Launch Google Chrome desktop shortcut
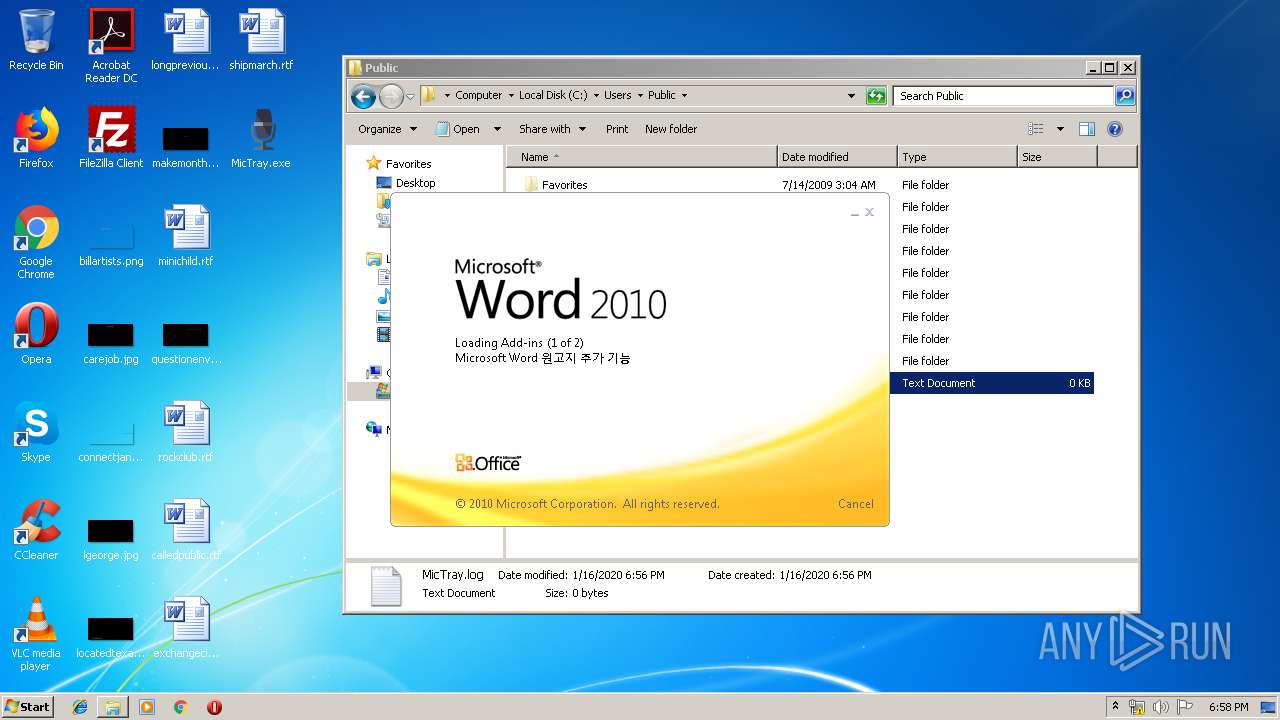Image resolution: width=1280 pixels, height=720 pixels. (x=36, y=242)
